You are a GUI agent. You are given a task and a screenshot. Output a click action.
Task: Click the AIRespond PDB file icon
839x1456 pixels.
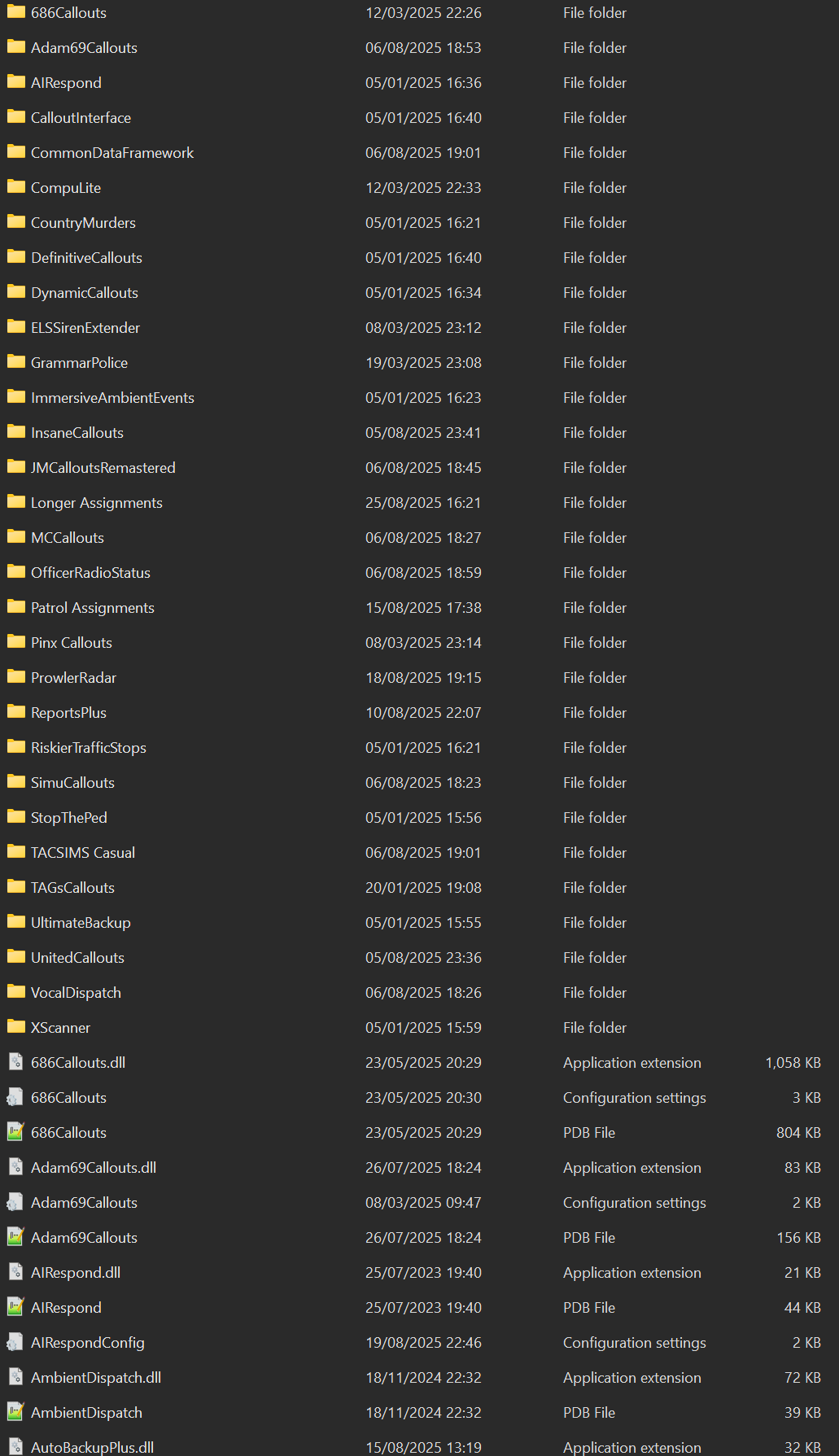15,1307
